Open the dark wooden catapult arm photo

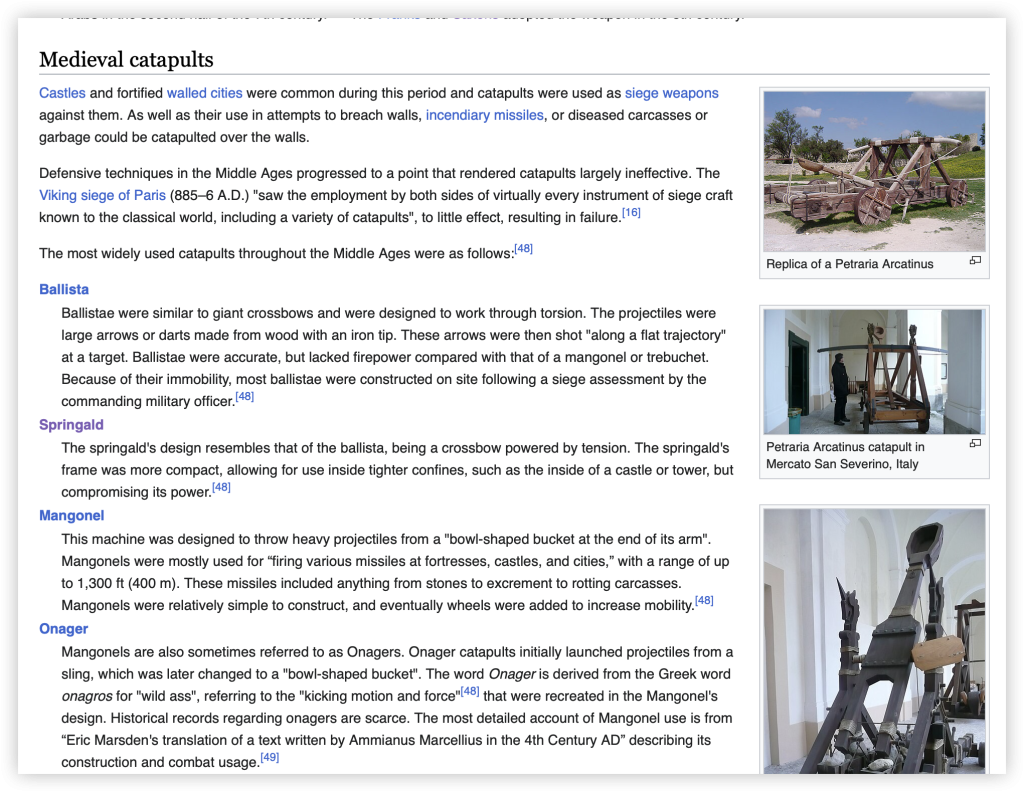pyautogui.click(x=874, y=640)
